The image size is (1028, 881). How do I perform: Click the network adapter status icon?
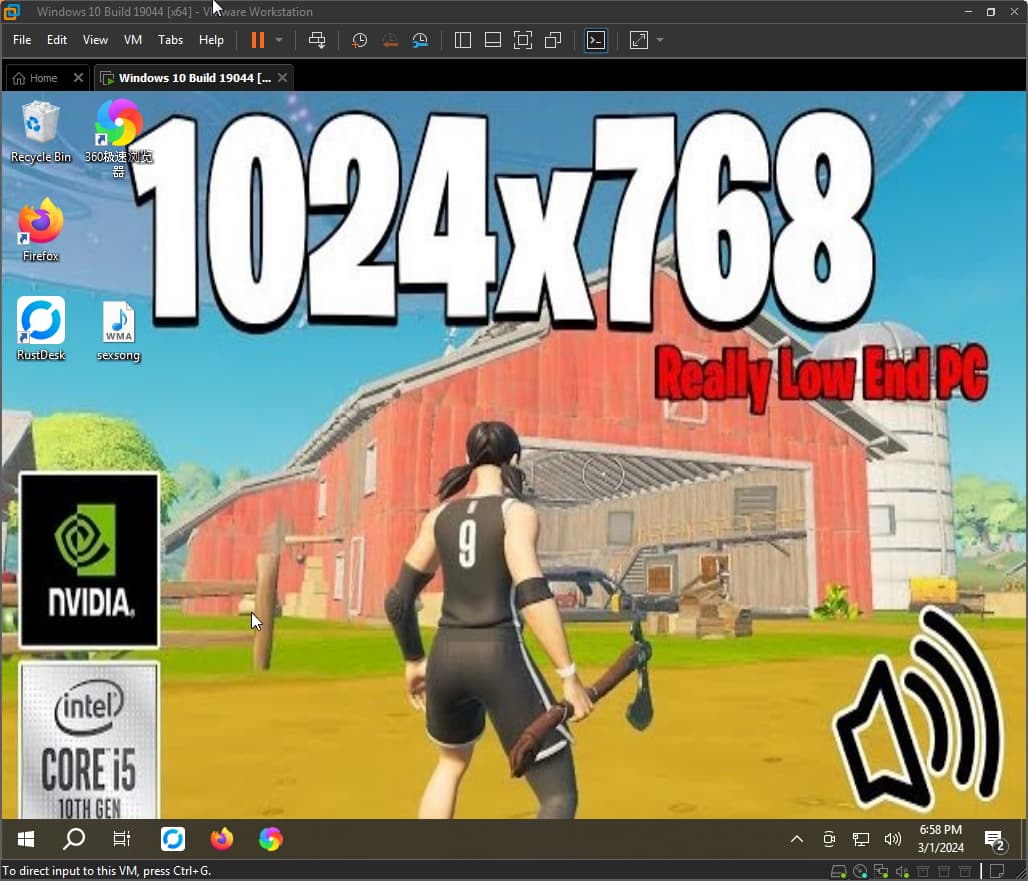point(882,872)
